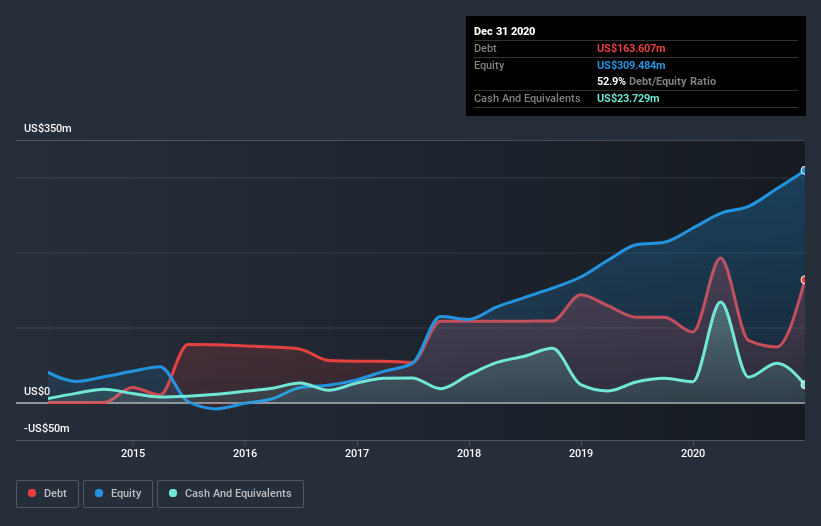Click the -US$50m y-axis label
Screen dimensions: 821x526
[47, 428]
